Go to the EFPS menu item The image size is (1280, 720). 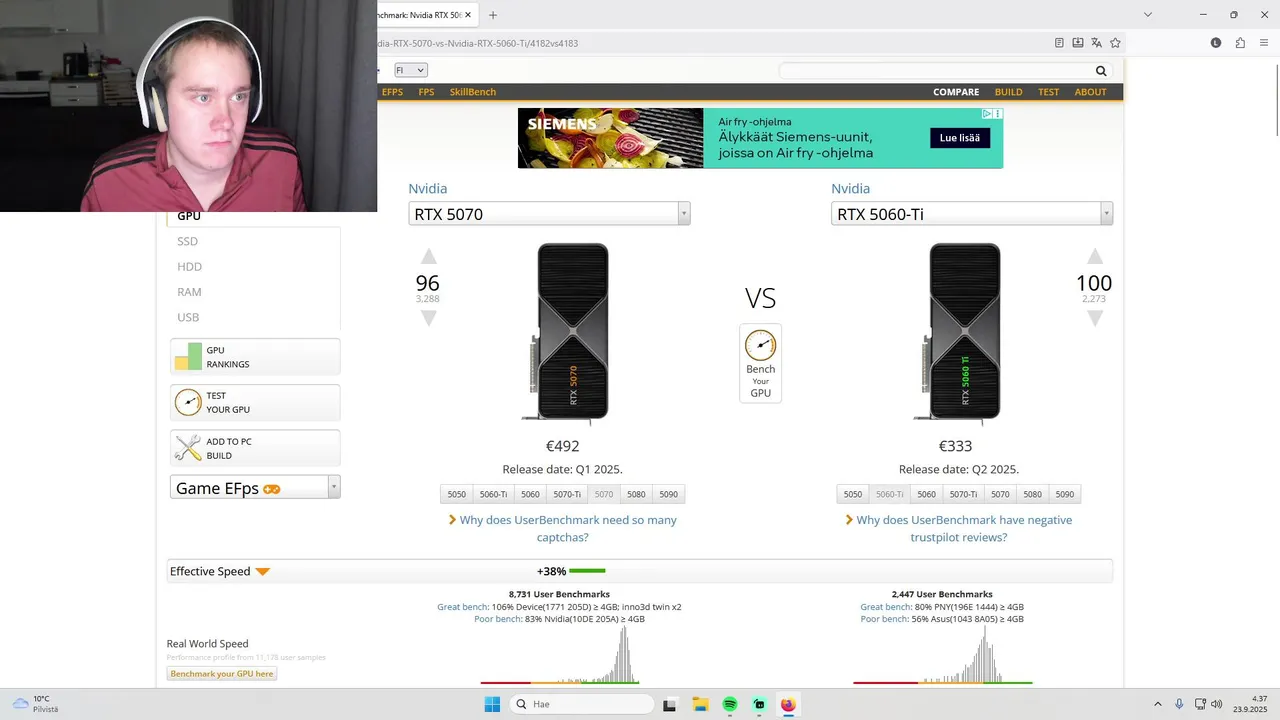click(x=392, y=92)
